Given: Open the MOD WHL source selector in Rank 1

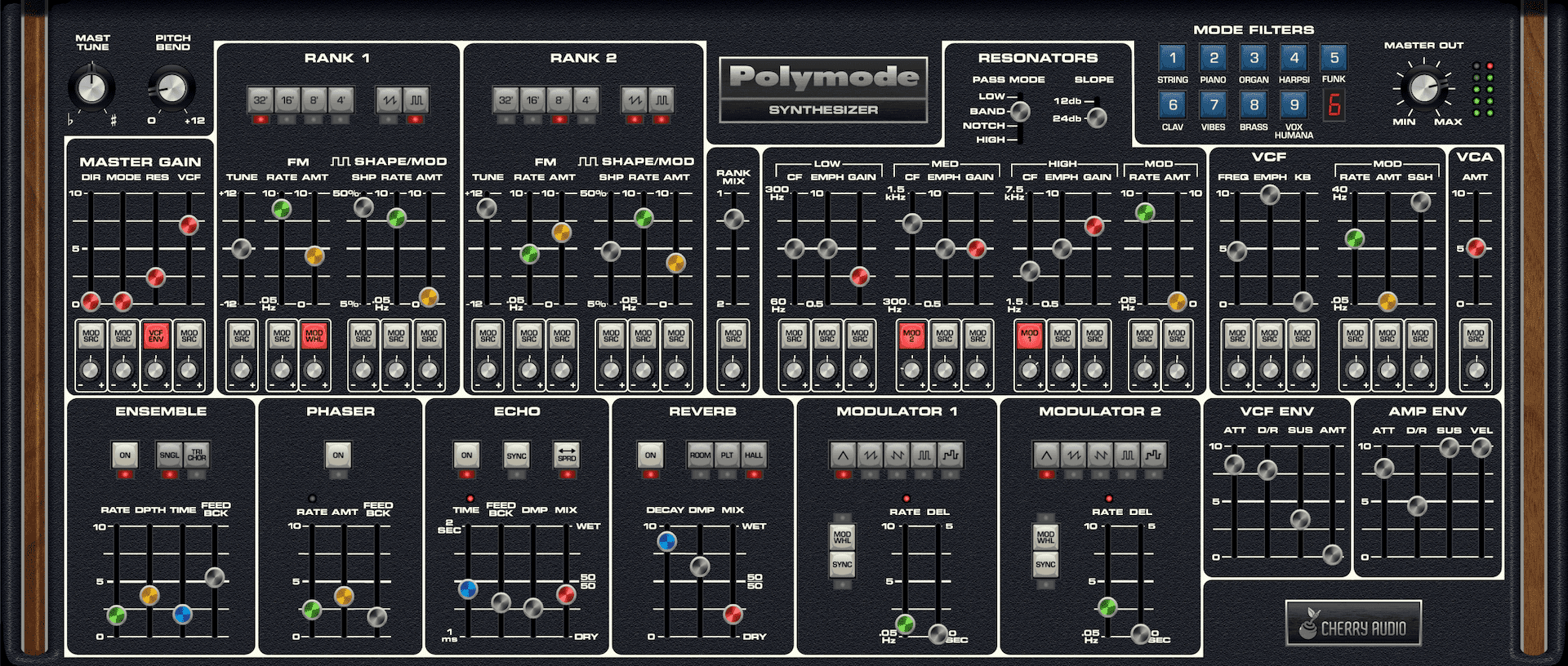Looking at the screenshot, I should pyautogui.click(x=314, y=335).
